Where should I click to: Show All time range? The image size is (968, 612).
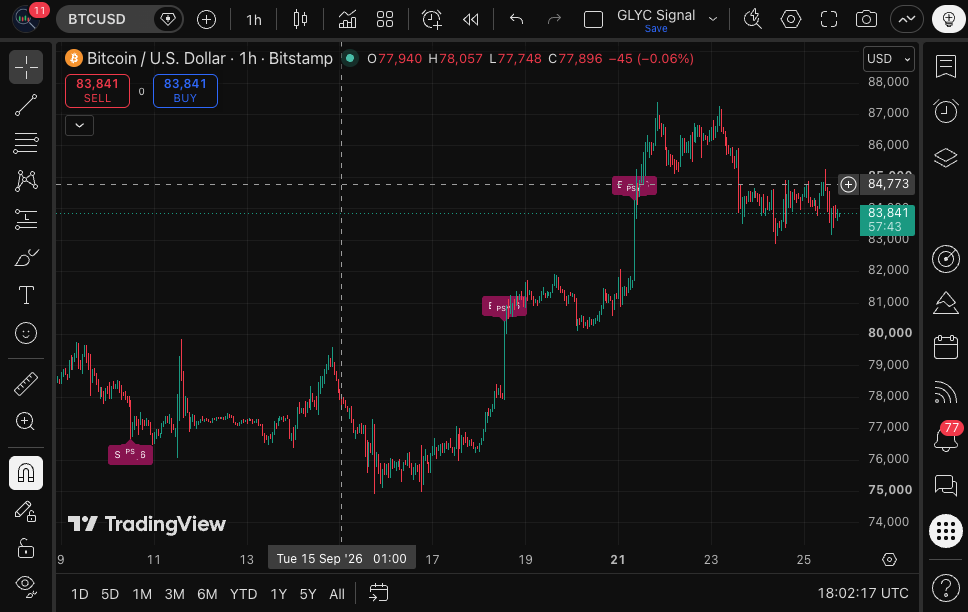[x=337, y=594]
